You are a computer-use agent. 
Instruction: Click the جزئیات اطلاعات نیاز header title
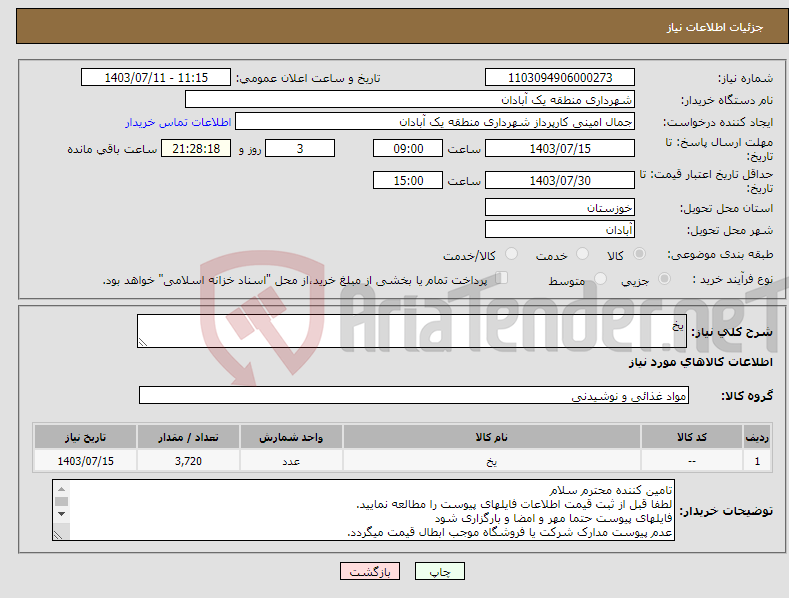click(715, 27)
